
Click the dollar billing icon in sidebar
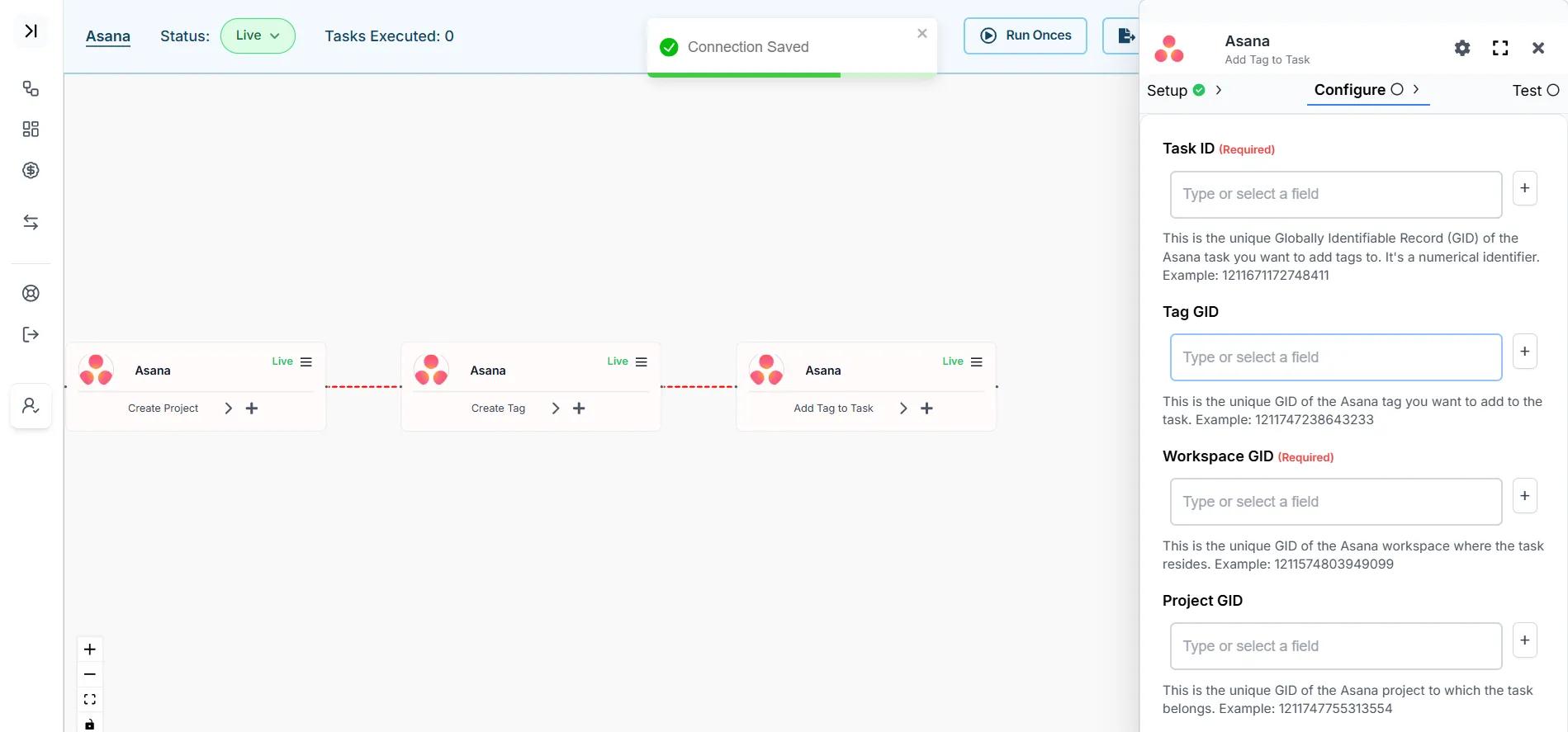pos(31,170)
